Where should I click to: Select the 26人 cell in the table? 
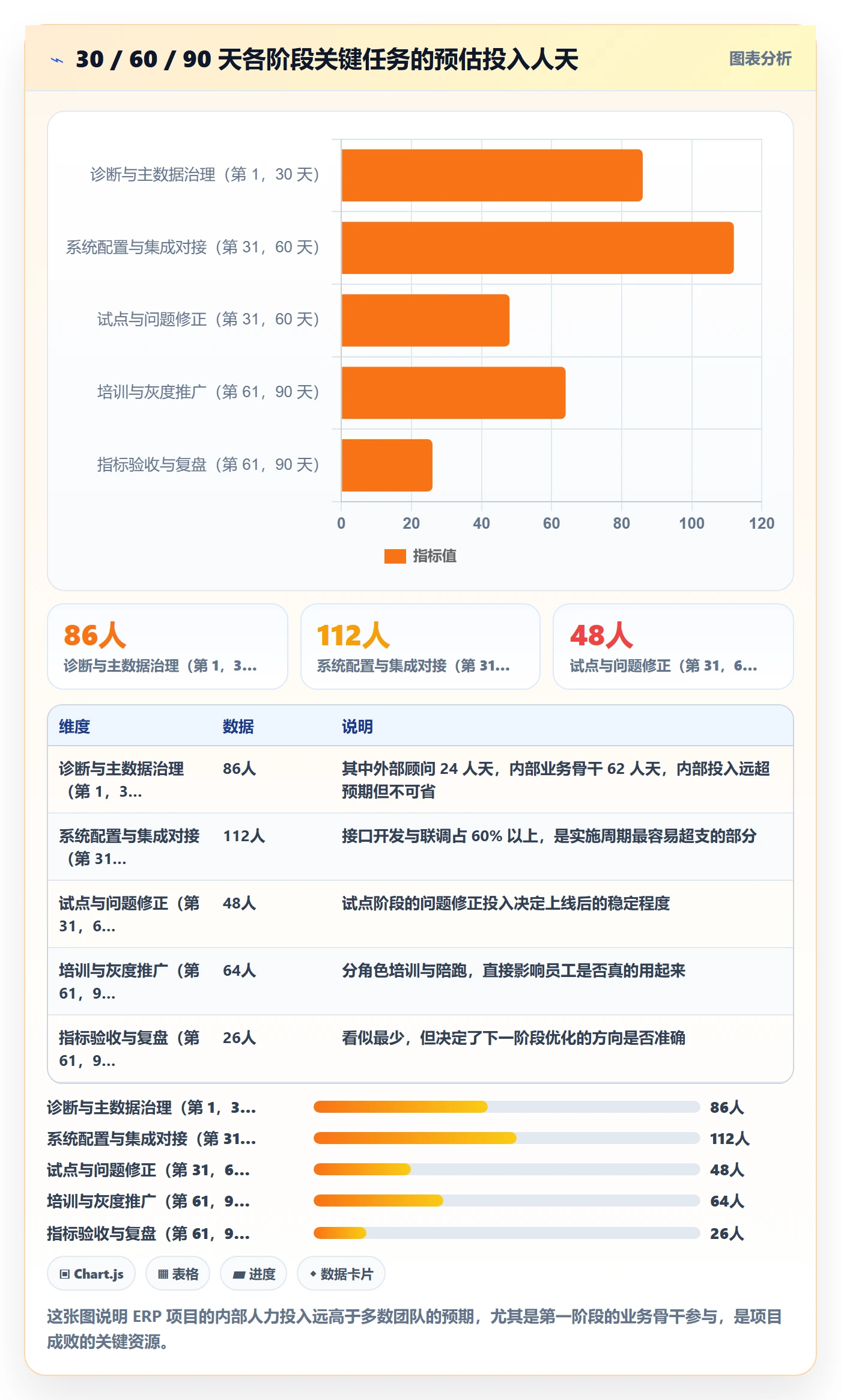click(x=240, y=1038)
